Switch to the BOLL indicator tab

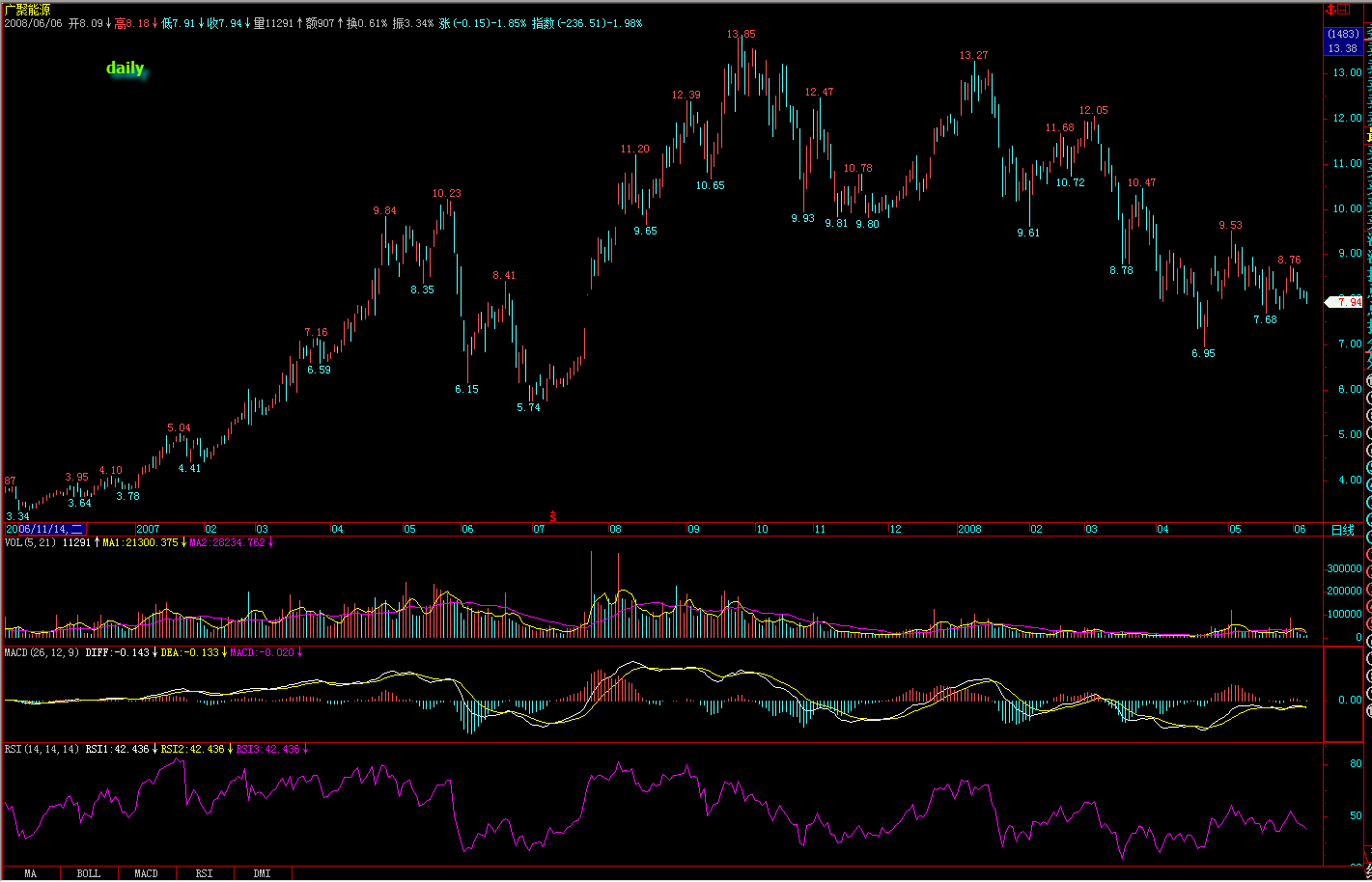coord(88,873)
